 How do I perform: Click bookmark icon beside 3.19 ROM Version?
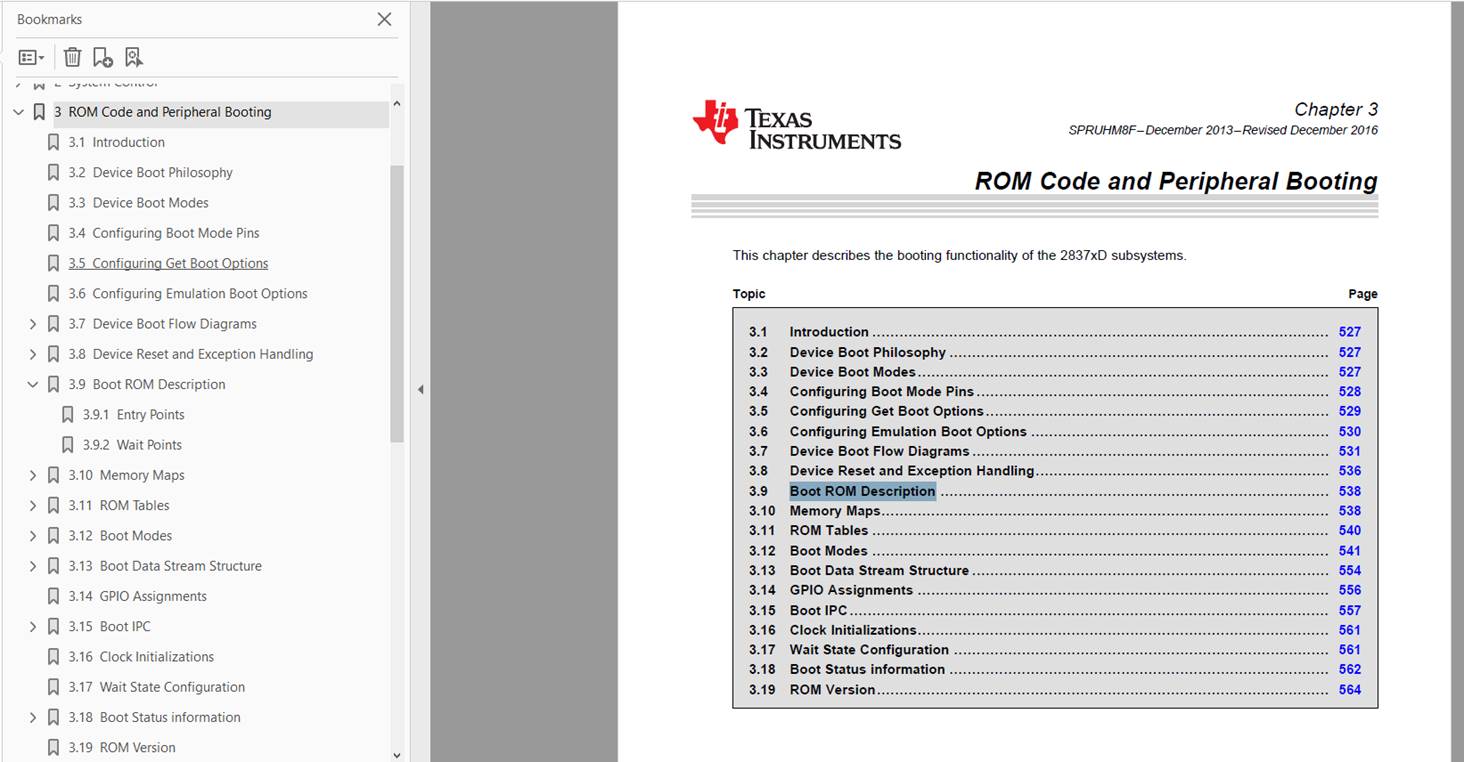pyautogui.click(x=54, y=747)
